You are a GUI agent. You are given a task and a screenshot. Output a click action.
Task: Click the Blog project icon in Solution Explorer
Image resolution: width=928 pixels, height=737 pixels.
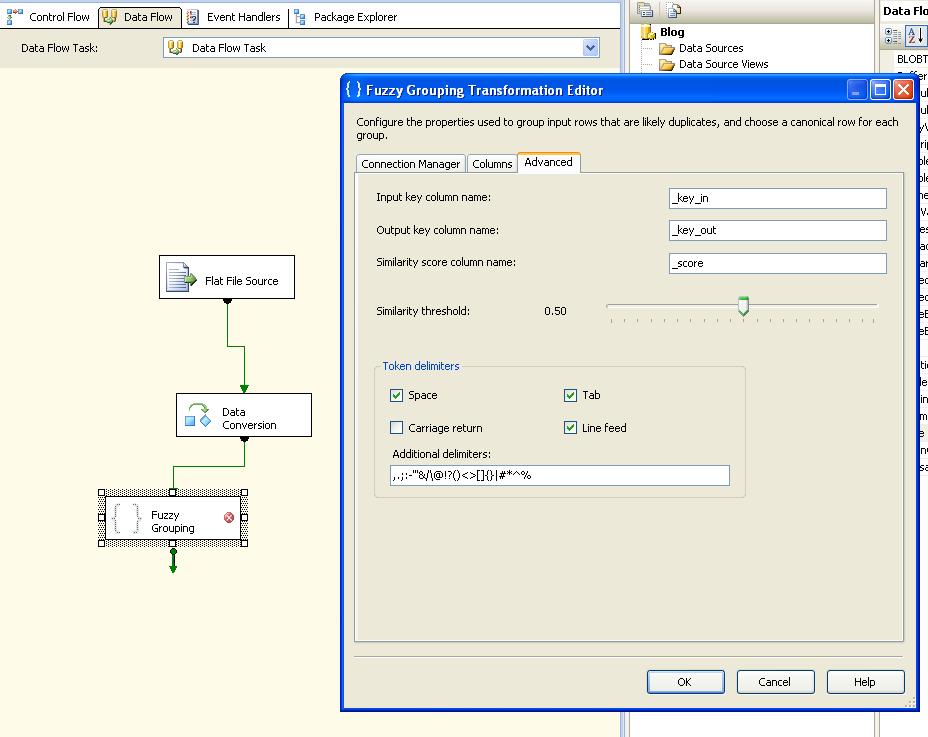[x=648, y=31]
